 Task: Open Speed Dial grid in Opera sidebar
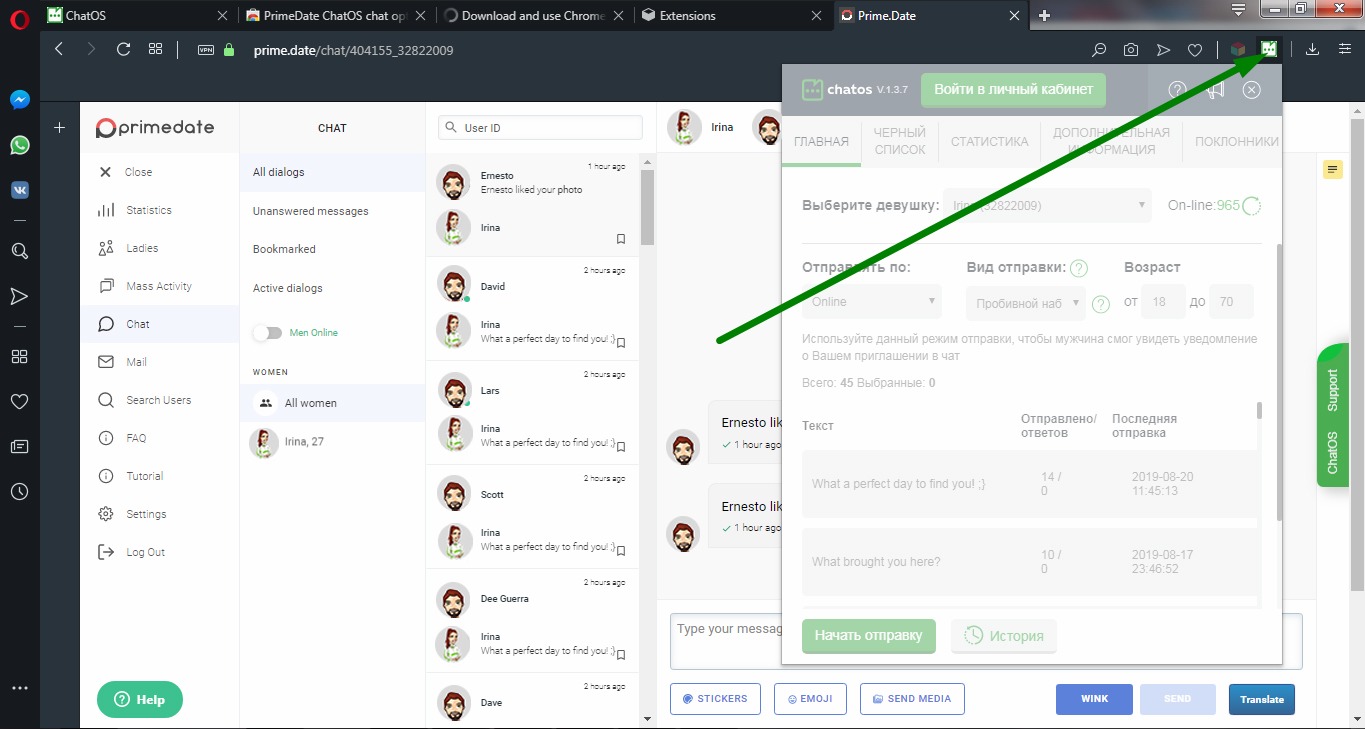19,356
